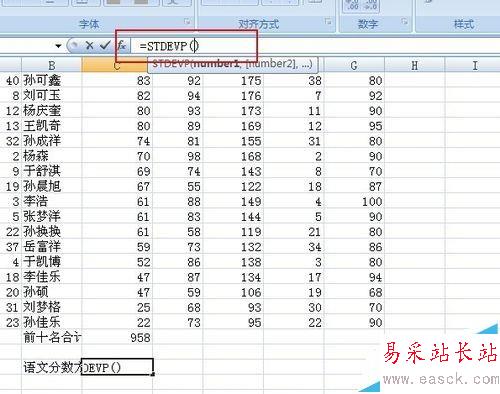Click the cell with value 176
500x394 pixels.
tap(233, 95)
